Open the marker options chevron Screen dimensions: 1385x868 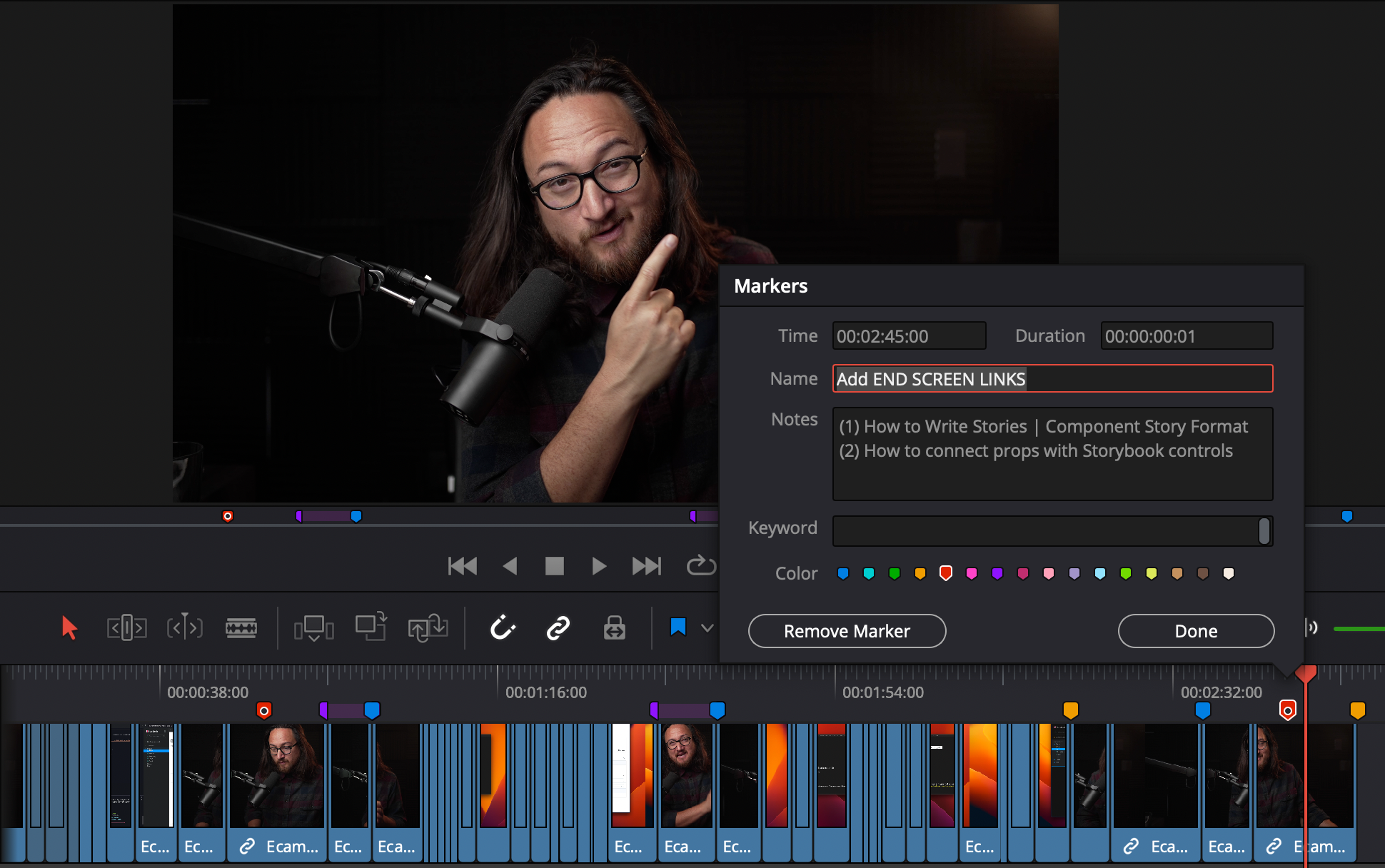point(707,629)
